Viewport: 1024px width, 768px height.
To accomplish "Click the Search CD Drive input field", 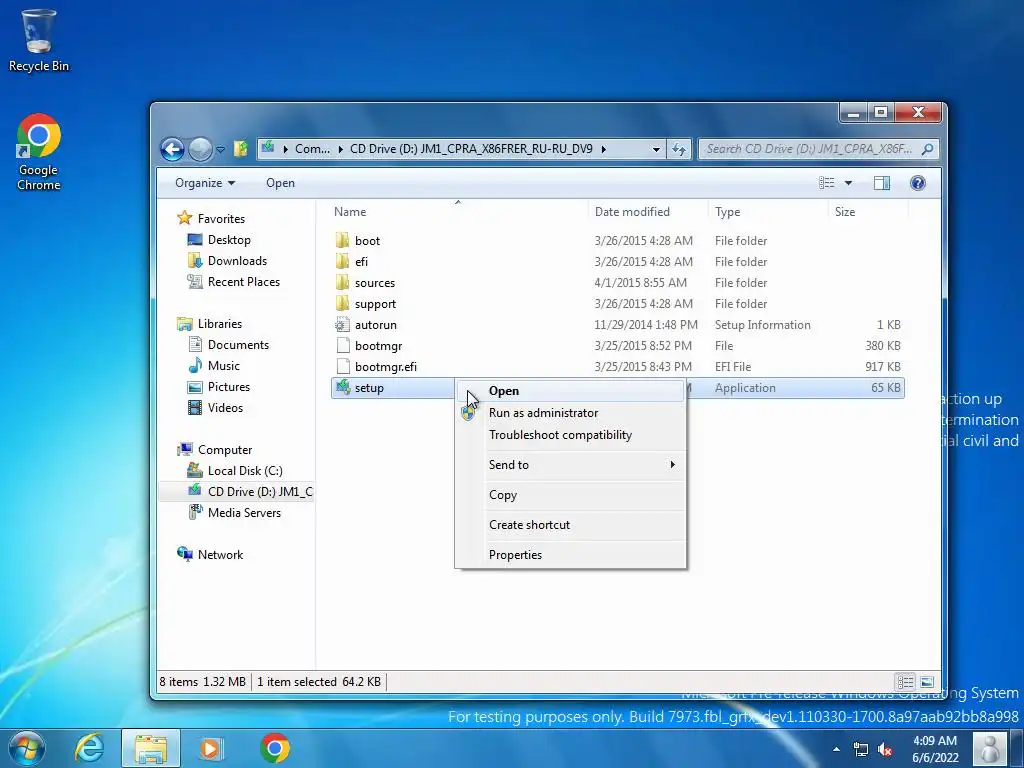I will pos(808,149).
